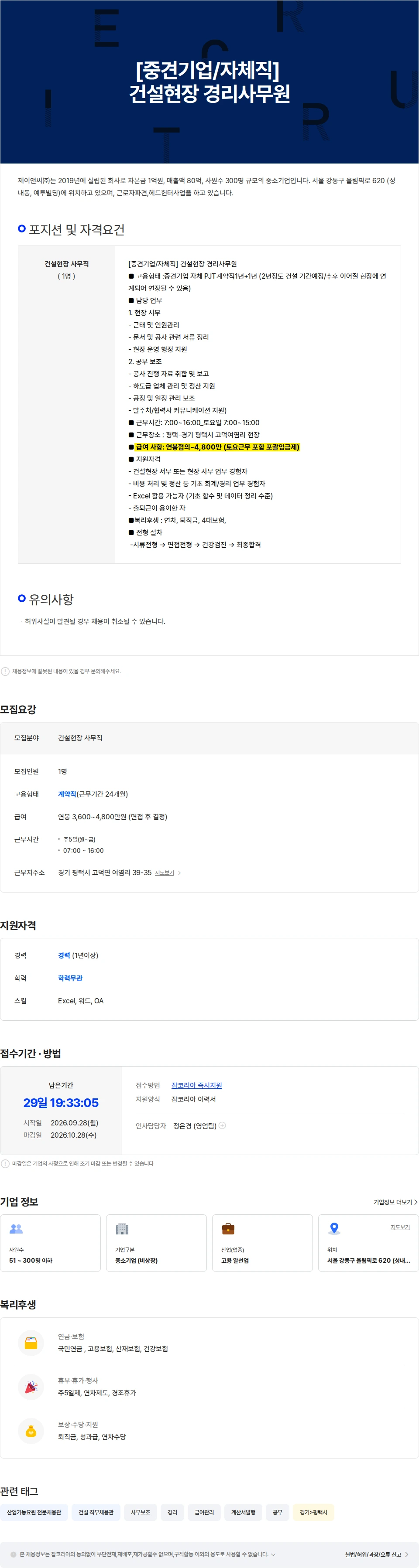The height and width of the screenshot is (1568, 419).
Task: Click the Excel, 워드, OA skills text
Action: coord(81,1000)
